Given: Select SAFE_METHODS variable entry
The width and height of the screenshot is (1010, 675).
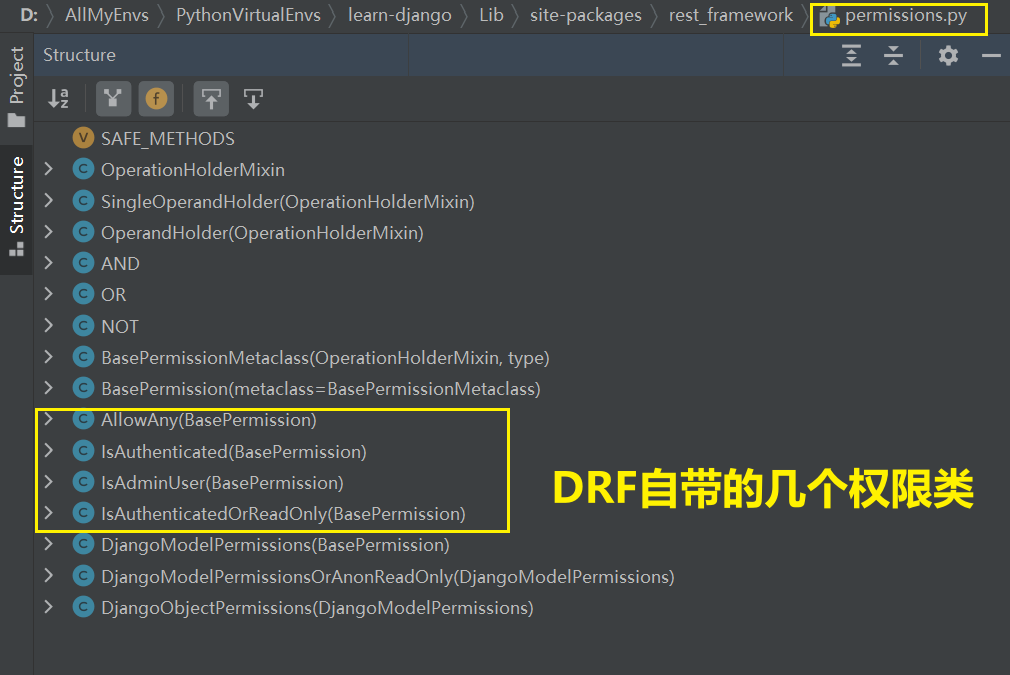Looking at the screenshot, I should pos(167,138).
